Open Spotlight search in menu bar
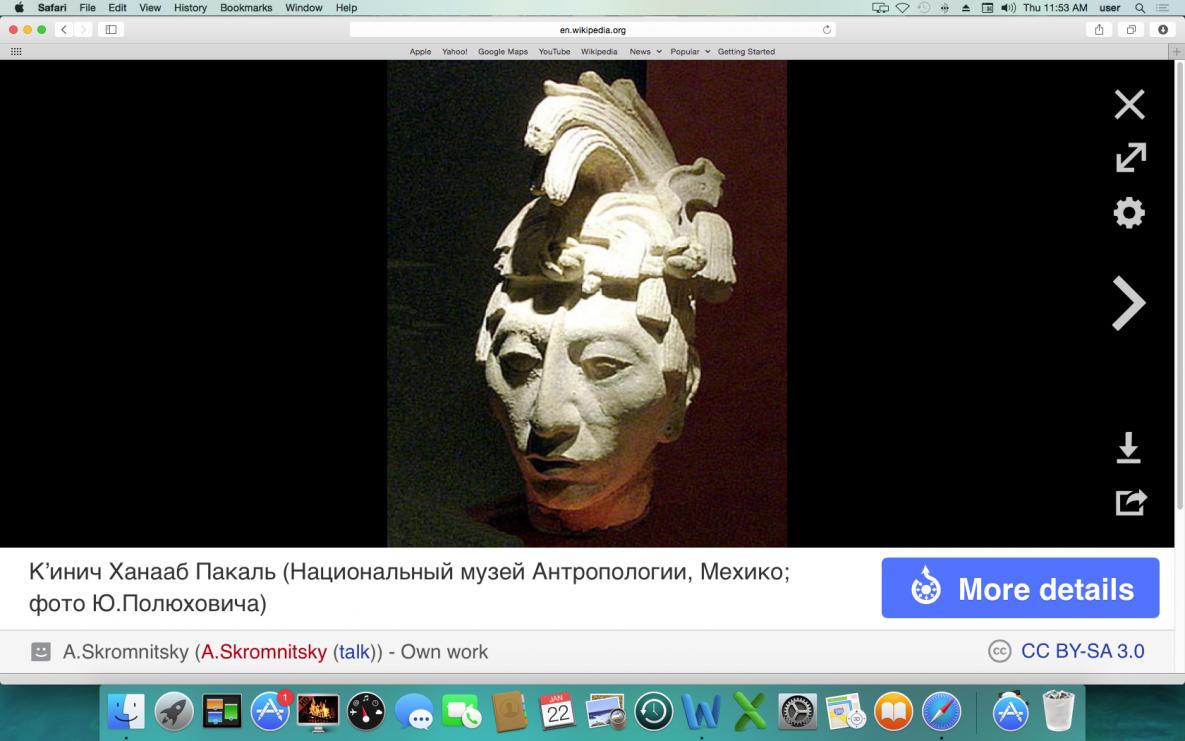The width and height of the screenshot is (1185, 741). click(1140, 8)
